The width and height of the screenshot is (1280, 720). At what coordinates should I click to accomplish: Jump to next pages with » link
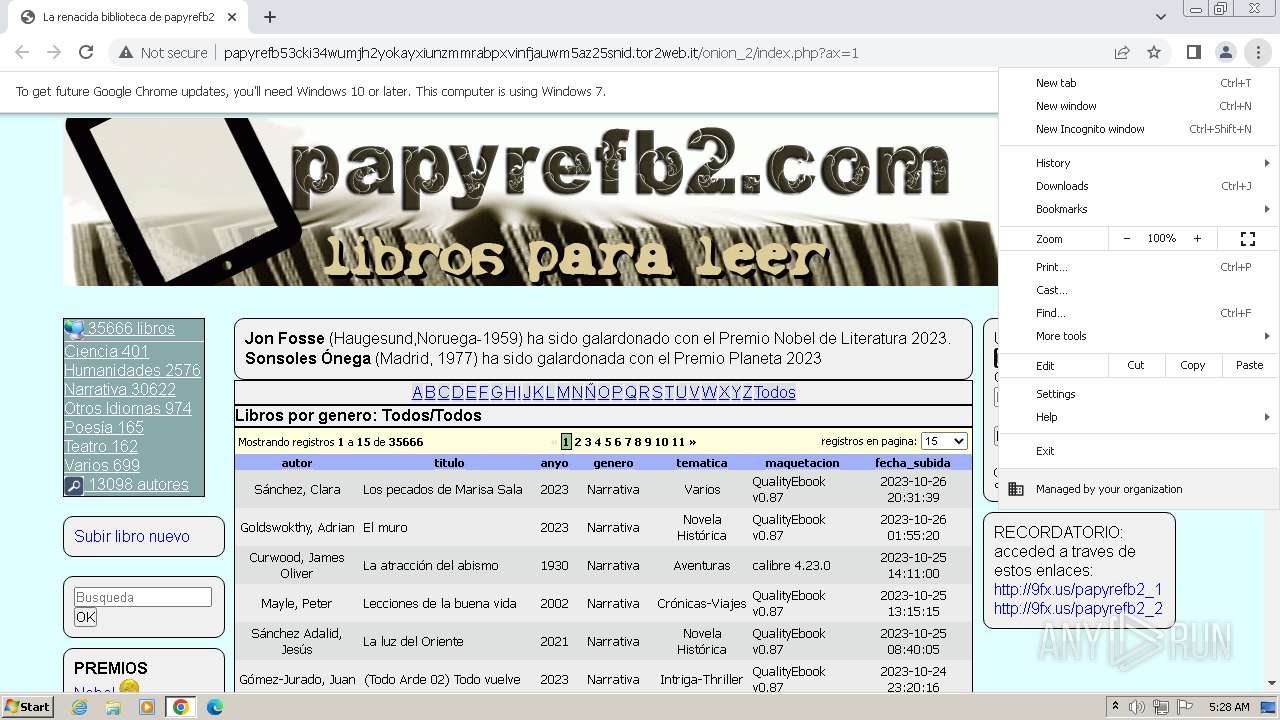692,442
